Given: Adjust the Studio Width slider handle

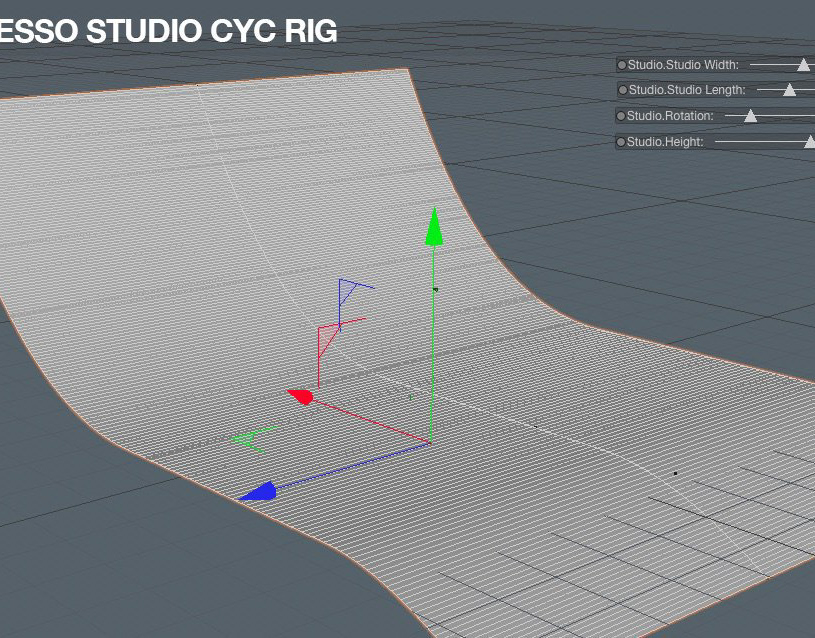Looking at the screenshot, I should (804, 65).
